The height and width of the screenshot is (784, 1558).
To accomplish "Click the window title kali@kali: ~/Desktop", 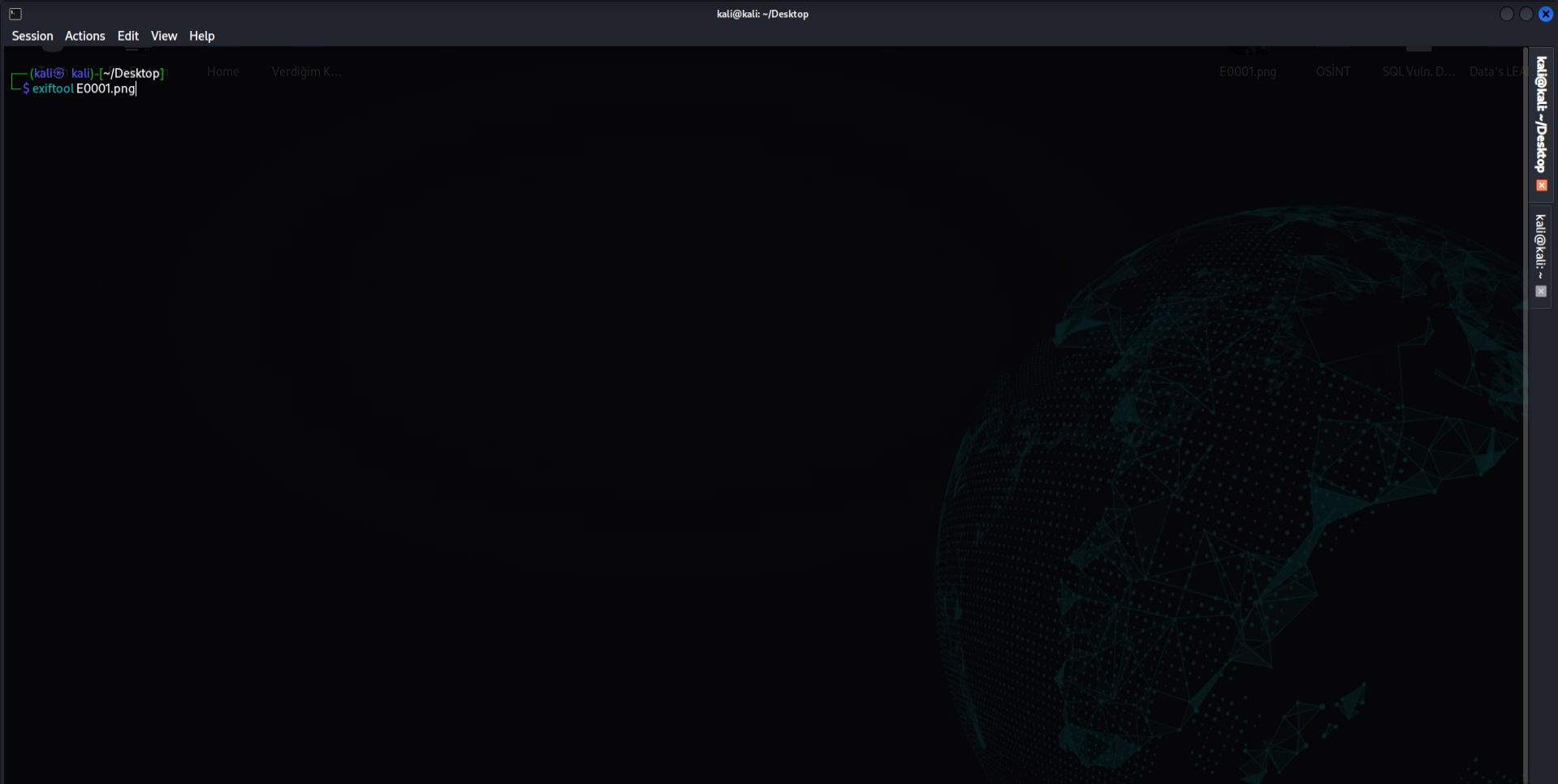I will [x=762, y=14].
